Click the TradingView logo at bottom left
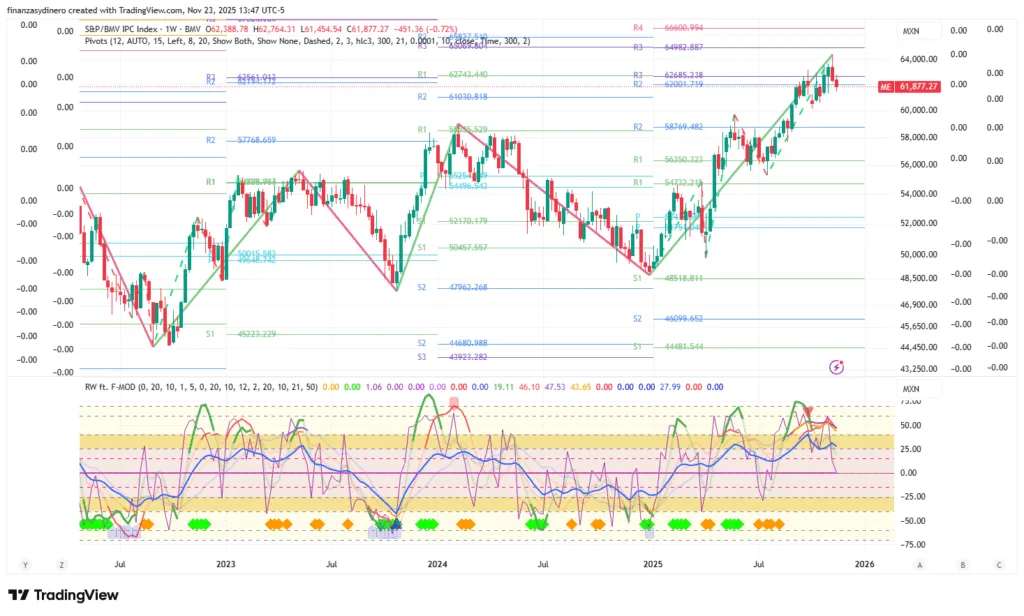Viewport: 1024px width, 616px height. [63, 595]
